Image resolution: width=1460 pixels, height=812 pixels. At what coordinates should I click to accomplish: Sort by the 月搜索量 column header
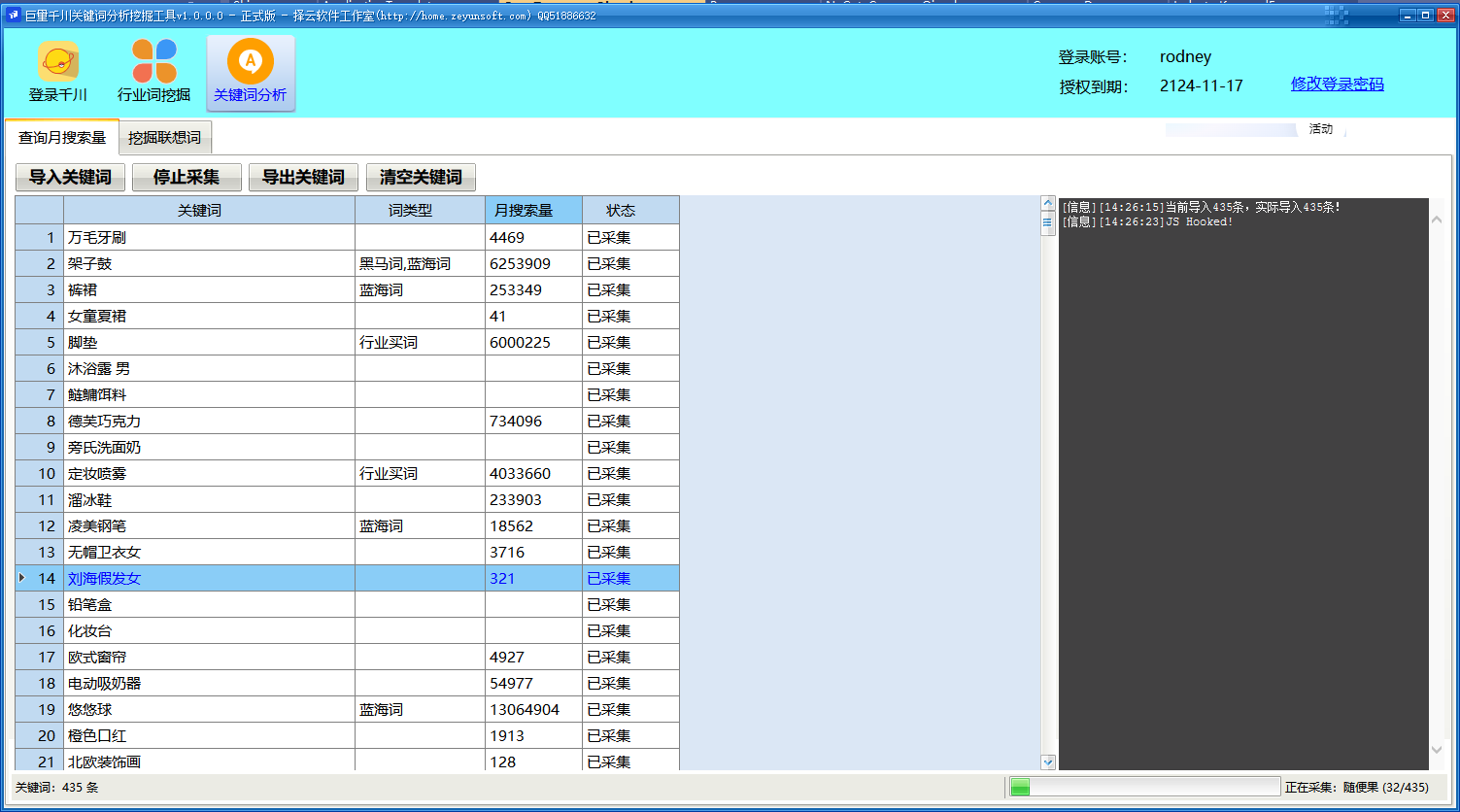click(533, 210)
